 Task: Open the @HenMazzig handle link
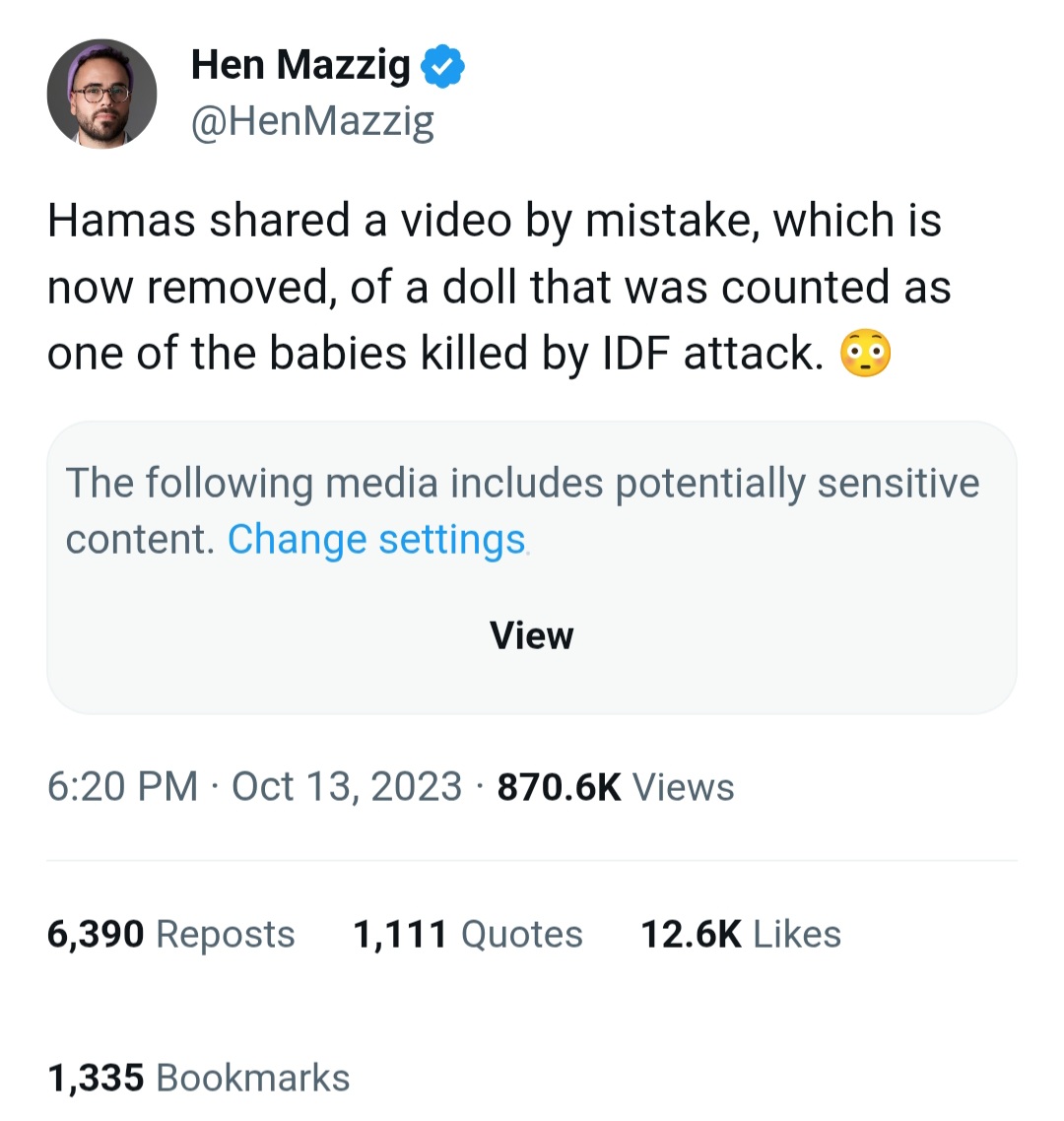[x=311, y=122]
